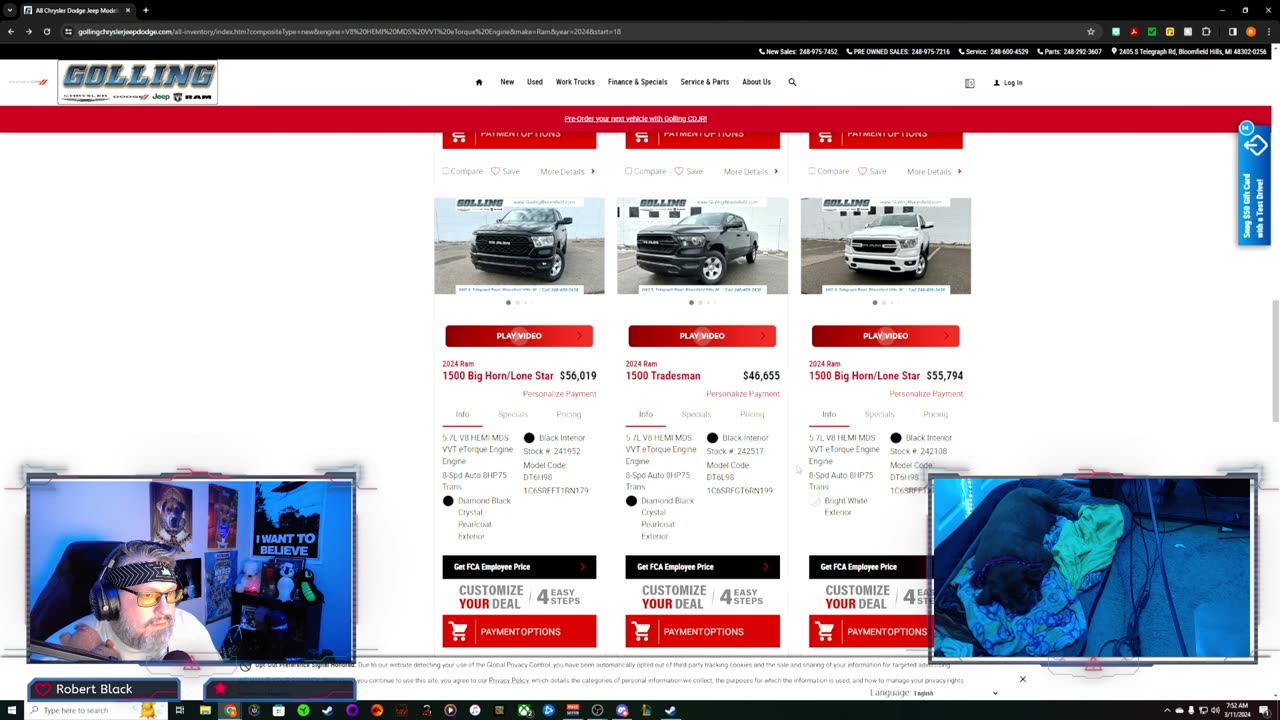Switch to Pricing tab on the Tradesman card
Image resolution: width=1280 pixels, height=720 pixels.
[x=752, y=414]
